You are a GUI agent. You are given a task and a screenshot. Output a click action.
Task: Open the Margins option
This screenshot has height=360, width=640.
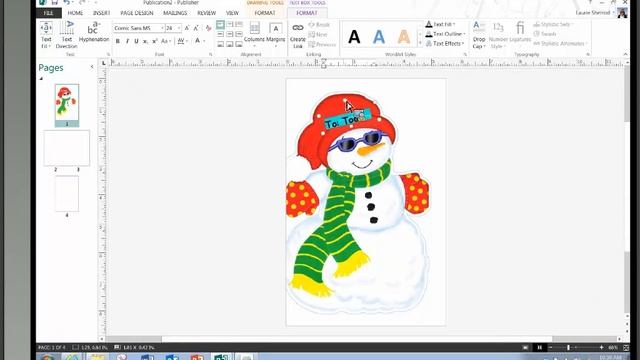pyautogui.click(x=276, y=33)
